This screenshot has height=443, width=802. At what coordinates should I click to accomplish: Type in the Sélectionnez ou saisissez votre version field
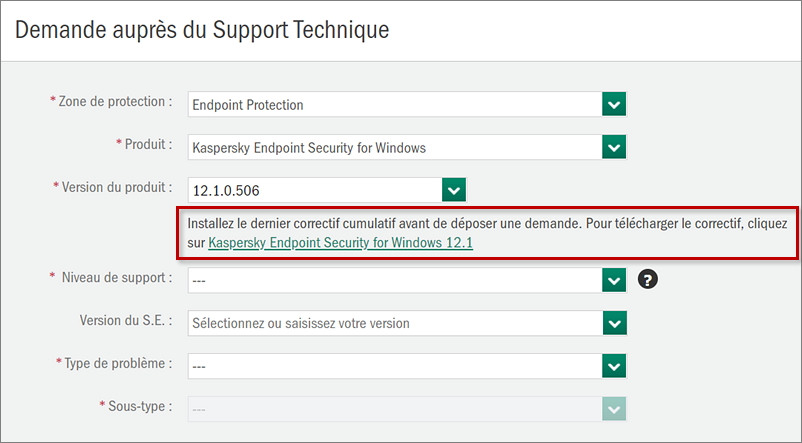[395, 323]
